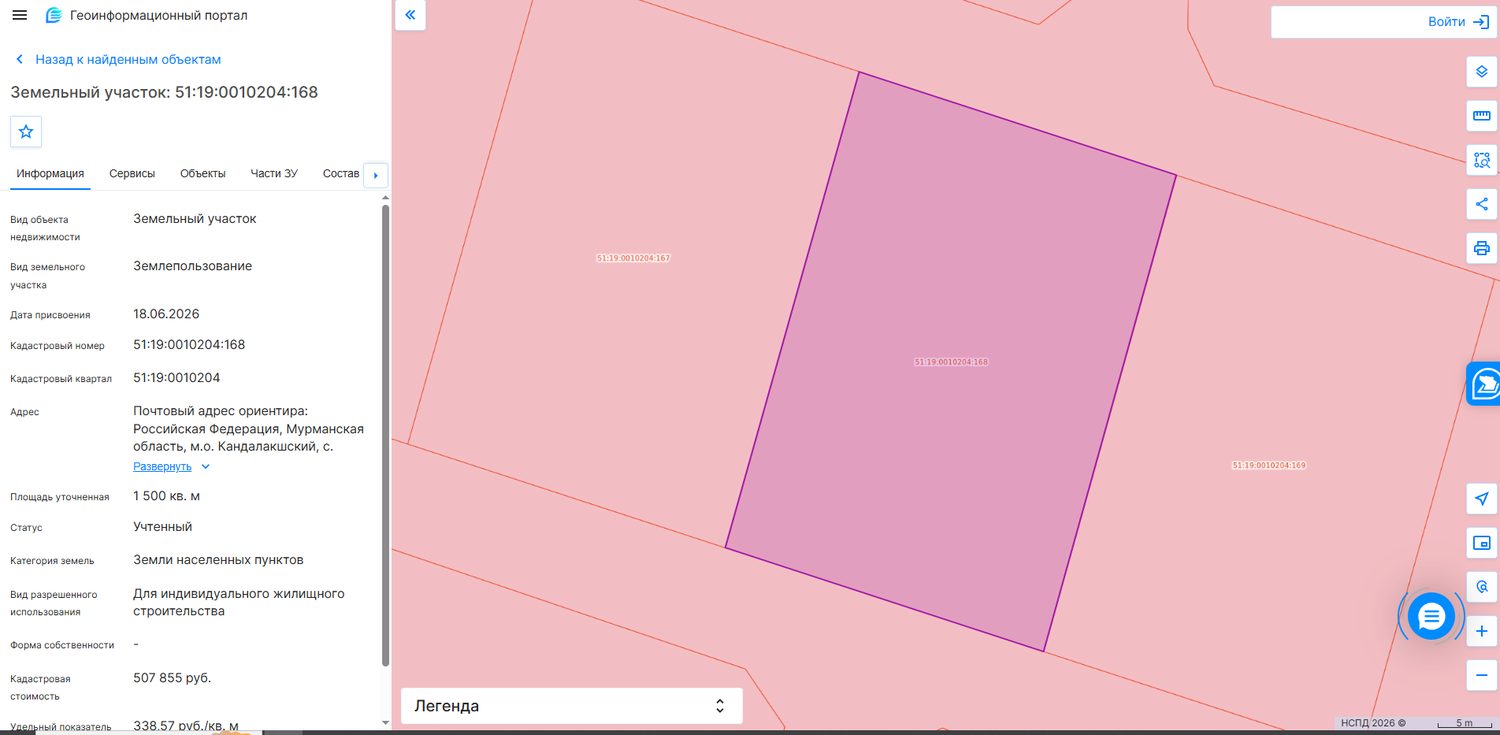Click the target search icon above zoom
Viewport: 1500px width, 735px height.
pyautogui.click(x=1482, y=587)
